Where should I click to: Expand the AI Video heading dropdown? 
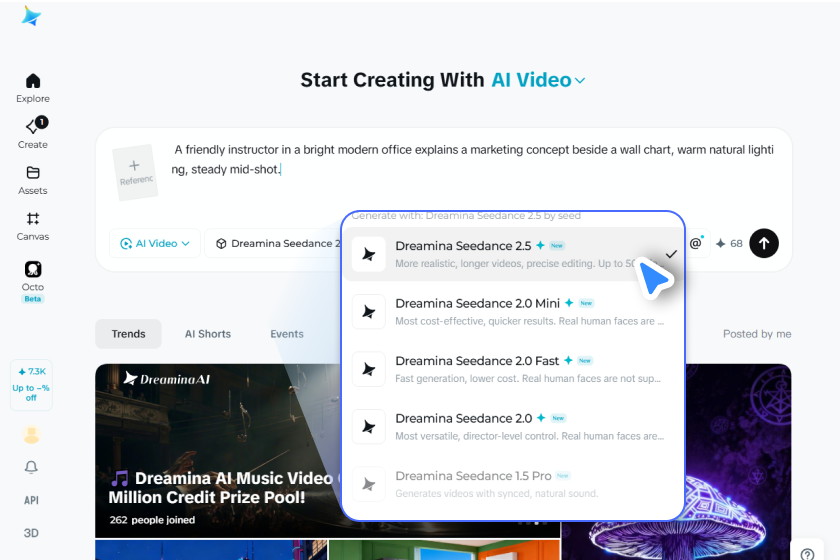[x=538, y=80]
